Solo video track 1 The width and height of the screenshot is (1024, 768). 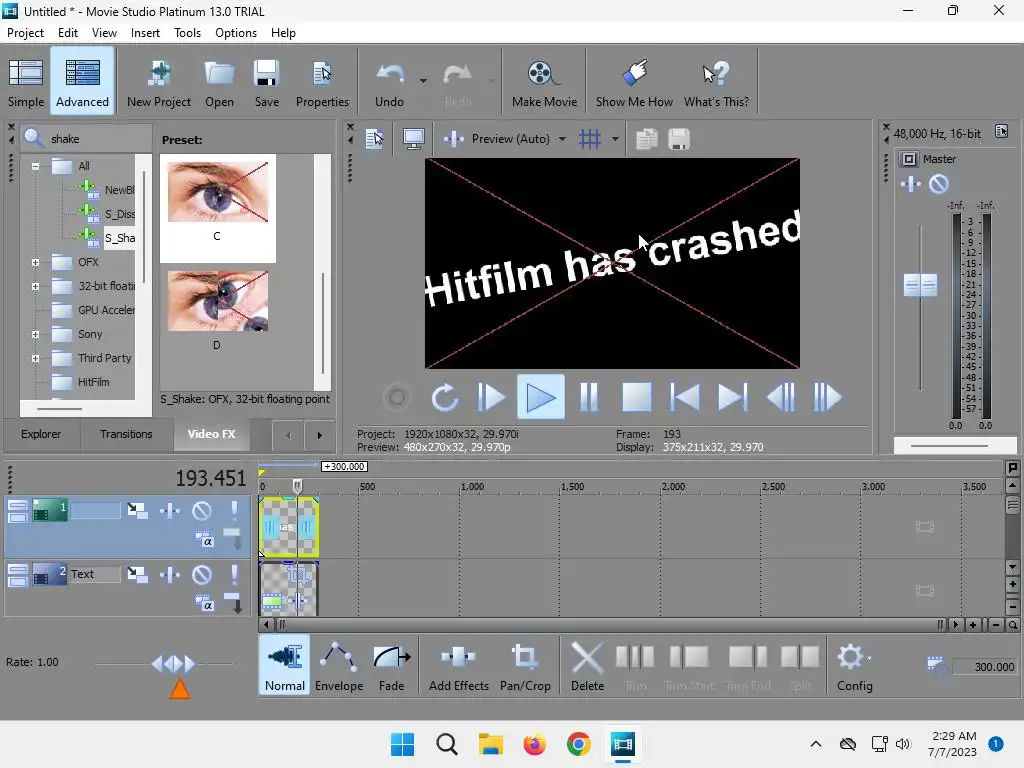point(234,511)
